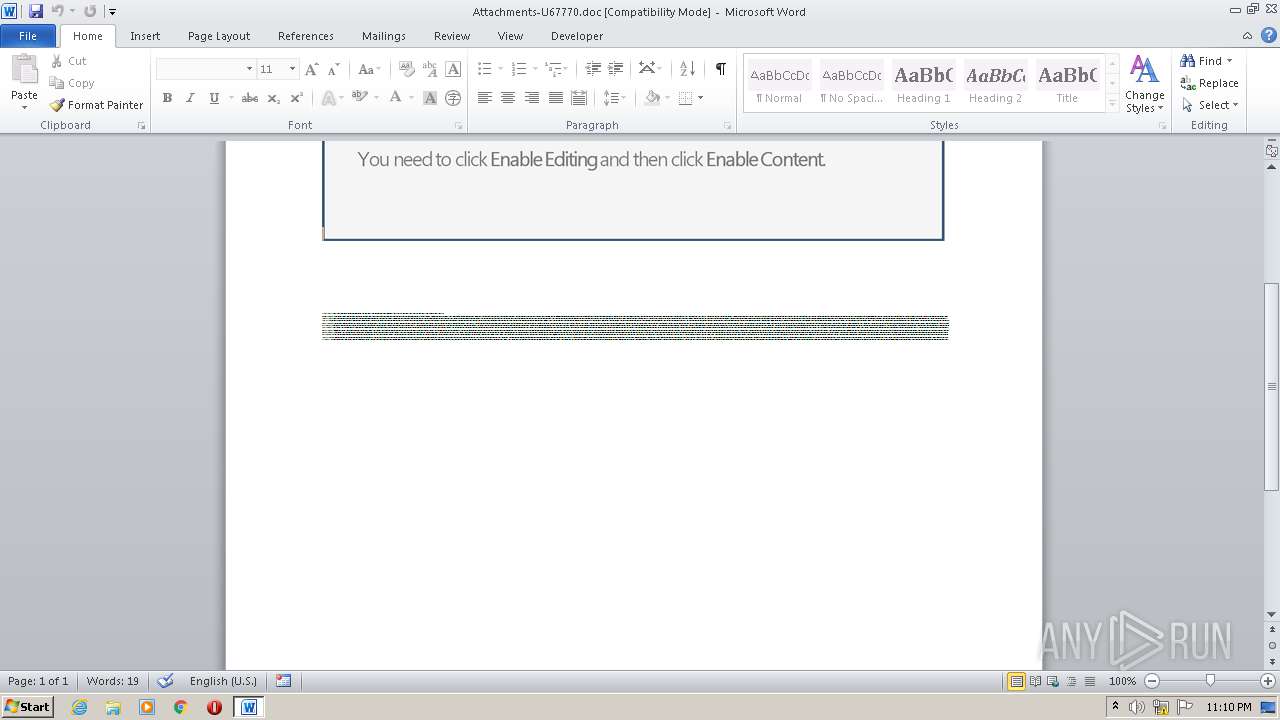Expand the bullets list dropdown
Screen dimensions: 1280x720
(x=499, y=69)
